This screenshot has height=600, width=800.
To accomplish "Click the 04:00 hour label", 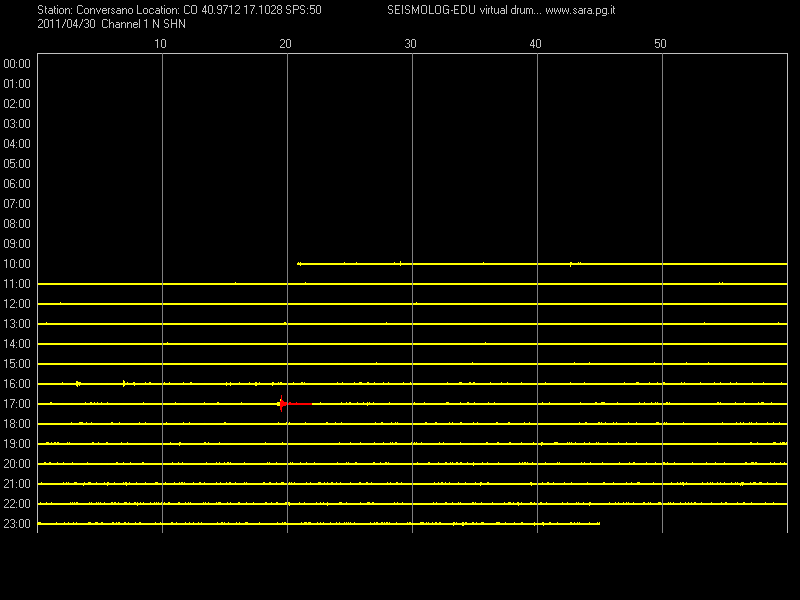I will tap(17, 144).
